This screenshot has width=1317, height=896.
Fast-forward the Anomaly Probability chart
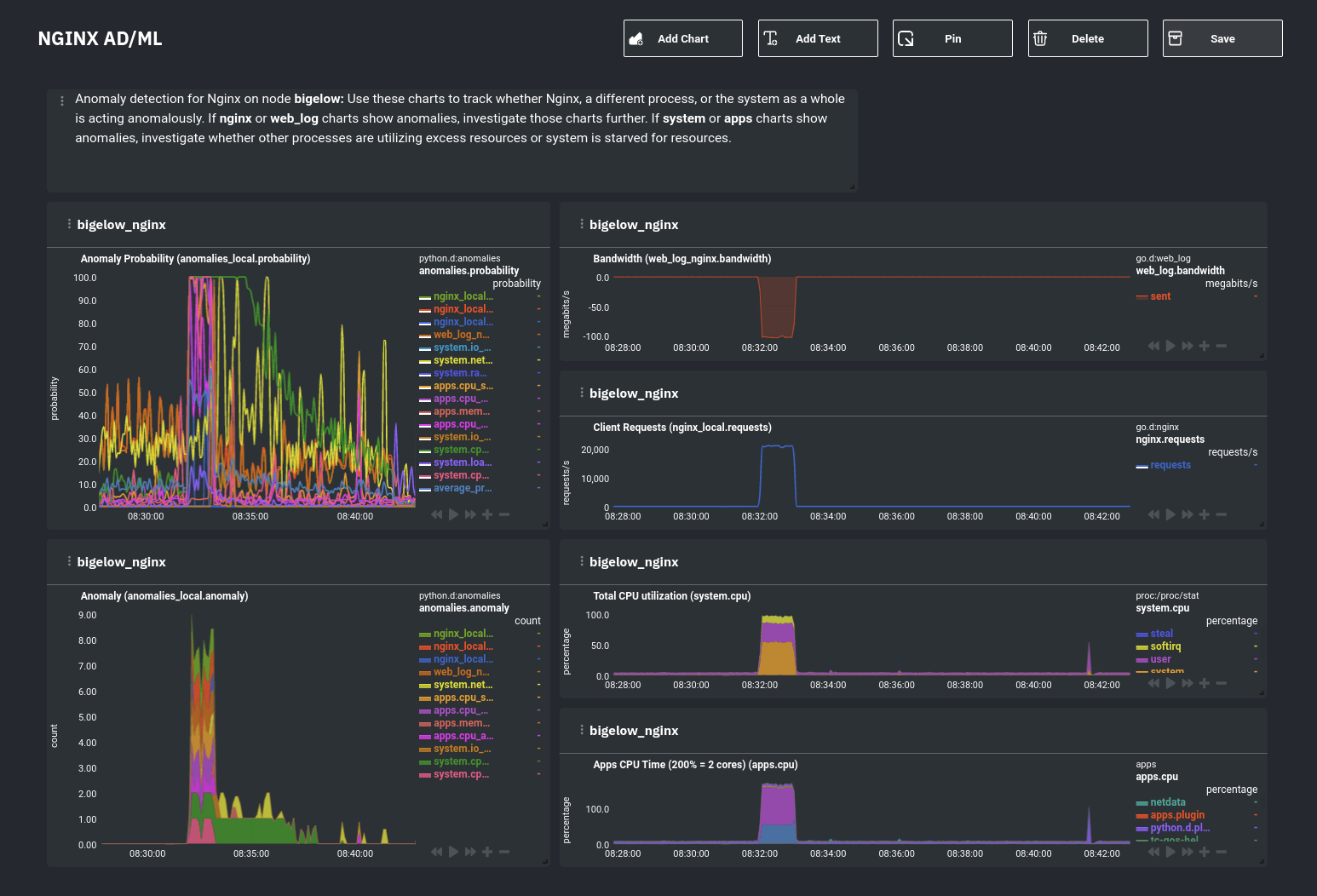470,514
